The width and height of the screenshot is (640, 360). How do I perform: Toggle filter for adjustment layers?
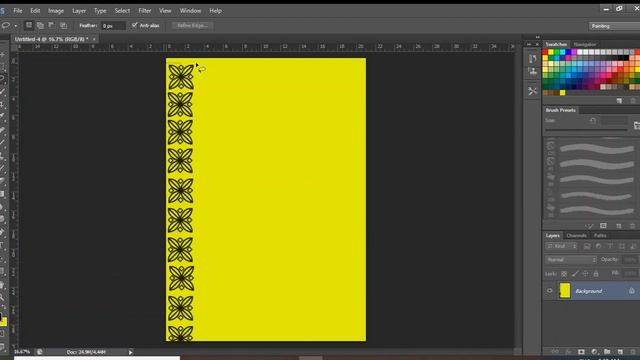click(598, 246)
